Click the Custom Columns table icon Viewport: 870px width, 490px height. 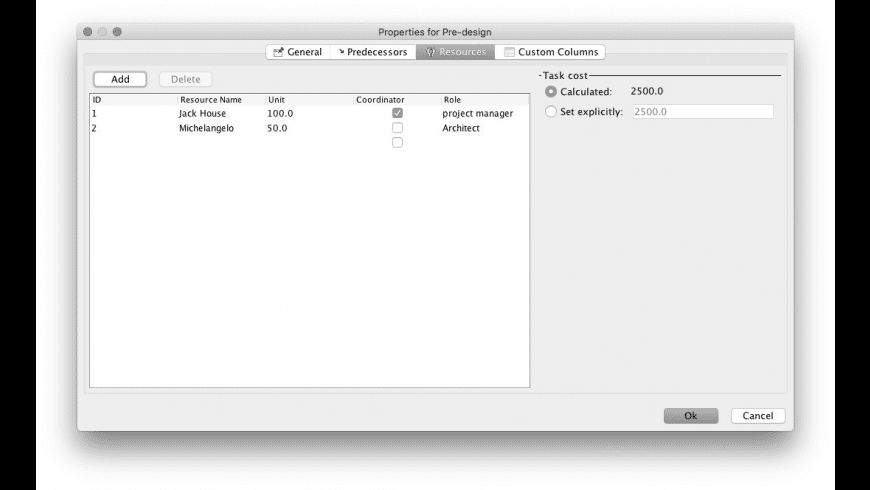click(509, 52)
